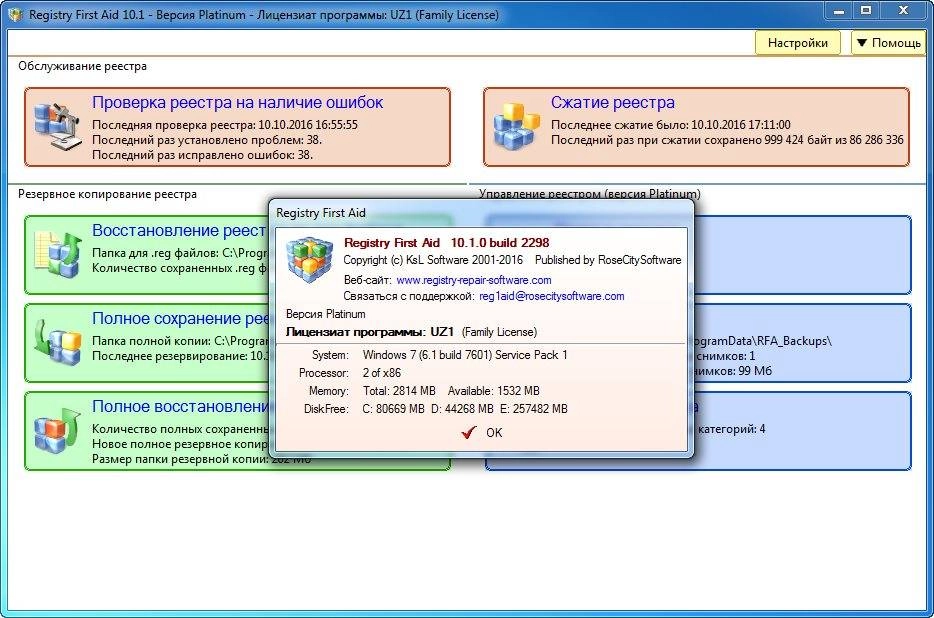Image resolution: width=934 pixels, height=618 pixels.
Task: Click the Registry First Aid cube logo
Action: [309, 259]
